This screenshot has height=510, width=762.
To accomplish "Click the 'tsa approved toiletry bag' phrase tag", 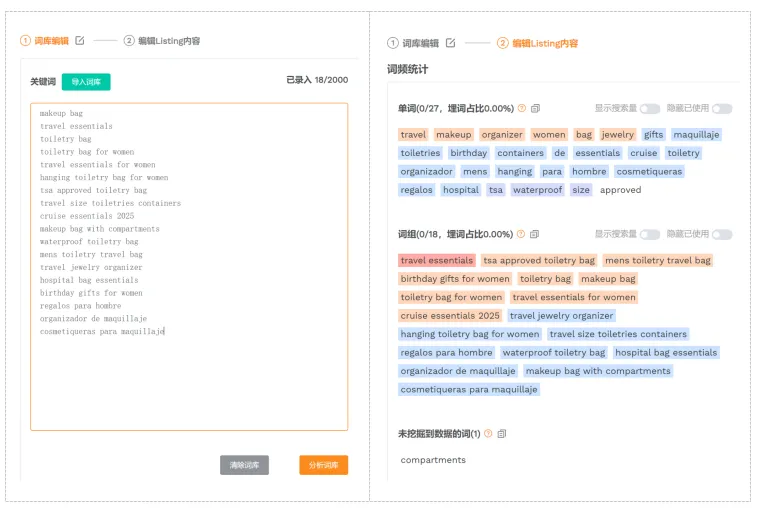I will click(x=539, y=261).
